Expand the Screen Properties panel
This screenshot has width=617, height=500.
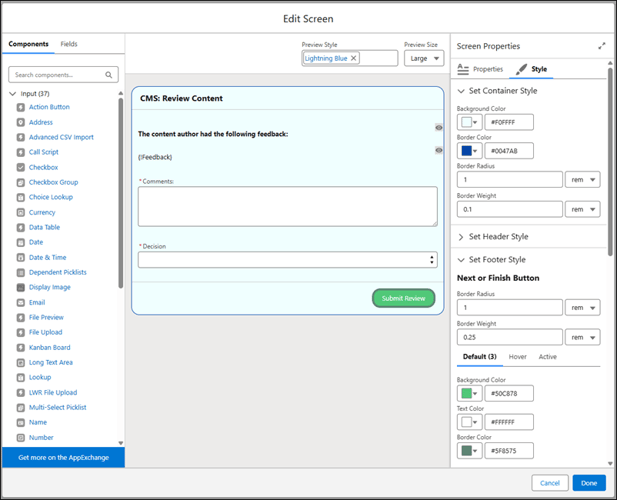[601, 46]
